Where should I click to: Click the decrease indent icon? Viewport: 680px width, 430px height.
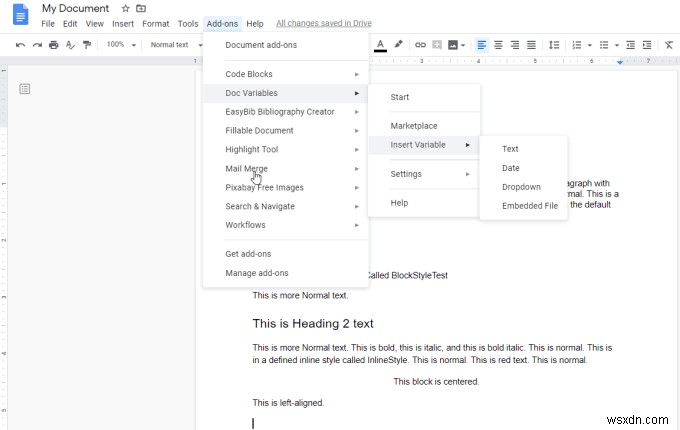pos(631,45)
